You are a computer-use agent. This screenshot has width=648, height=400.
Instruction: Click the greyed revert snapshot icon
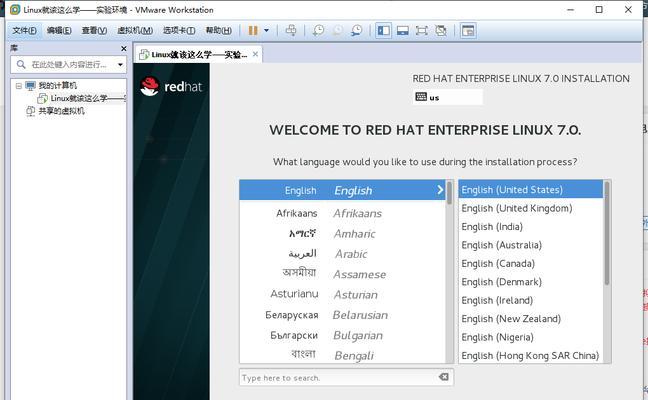[x=338, y=31]
